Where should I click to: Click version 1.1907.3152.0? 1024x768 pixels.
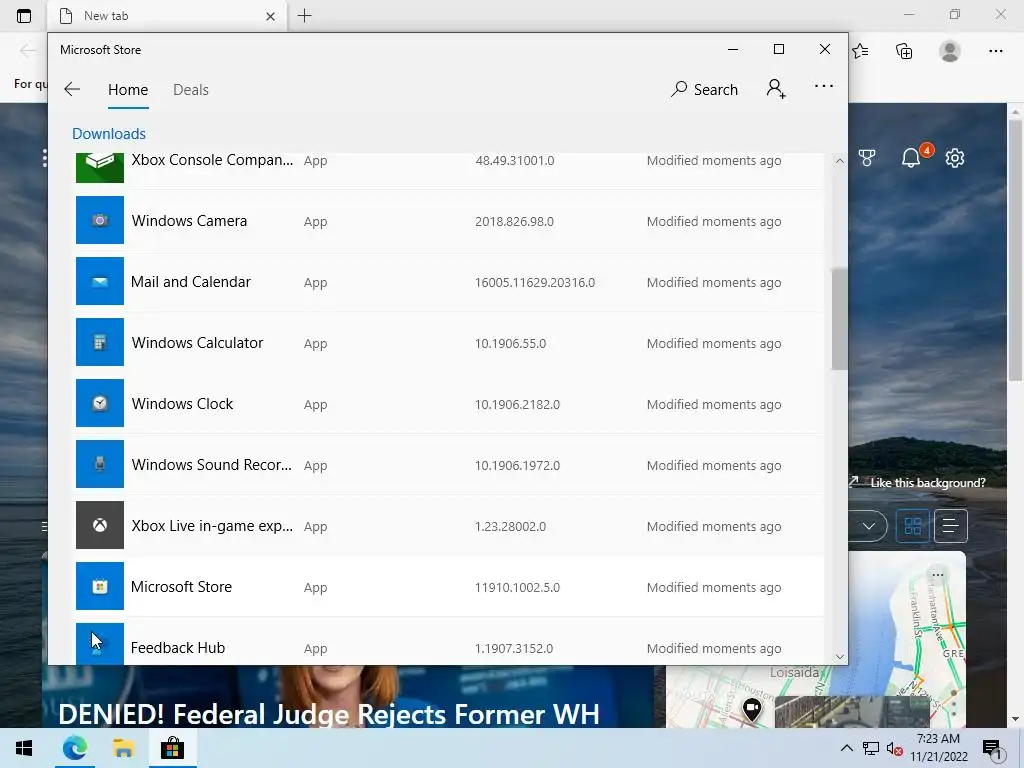pyautogui.click(x=514, y=648)
